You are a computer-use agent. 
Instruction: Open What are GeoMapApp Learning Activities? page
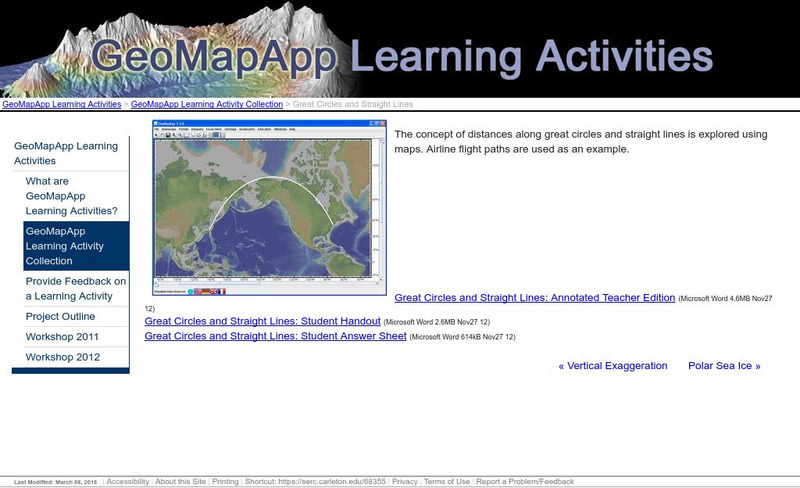71,196
